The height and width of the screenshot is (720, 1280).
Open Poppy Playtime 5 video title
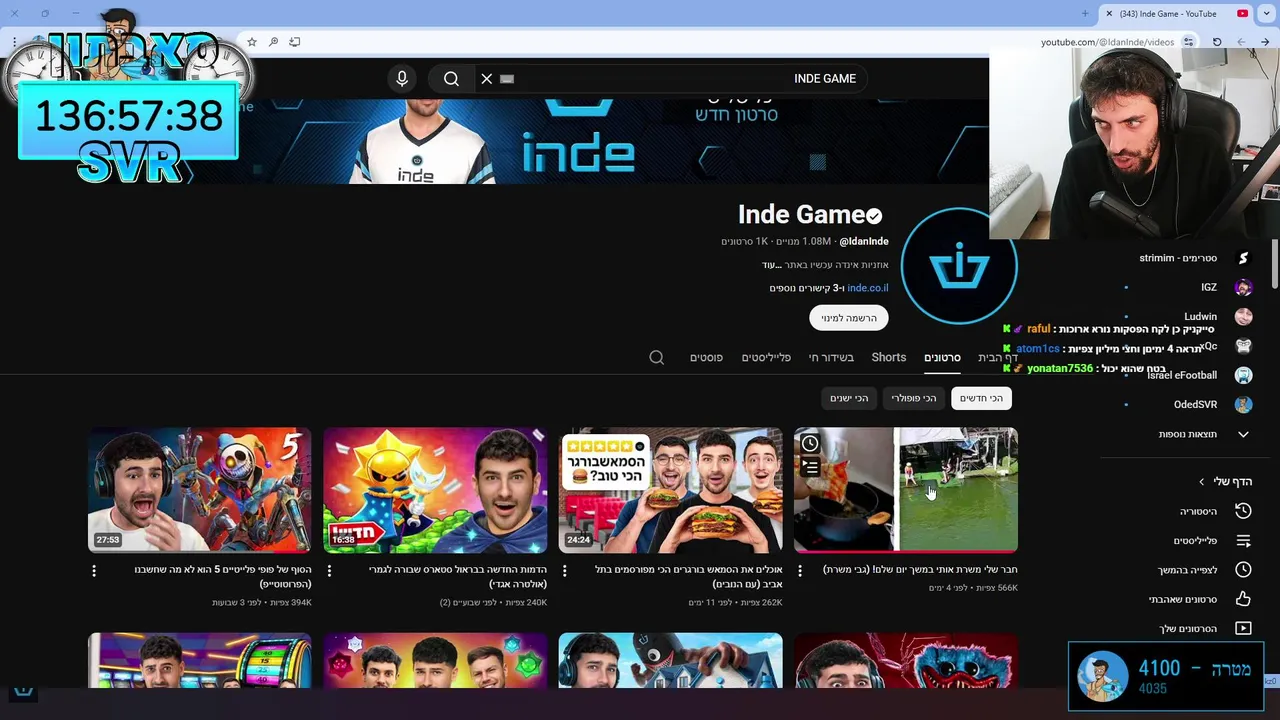(x=222, y=577)
